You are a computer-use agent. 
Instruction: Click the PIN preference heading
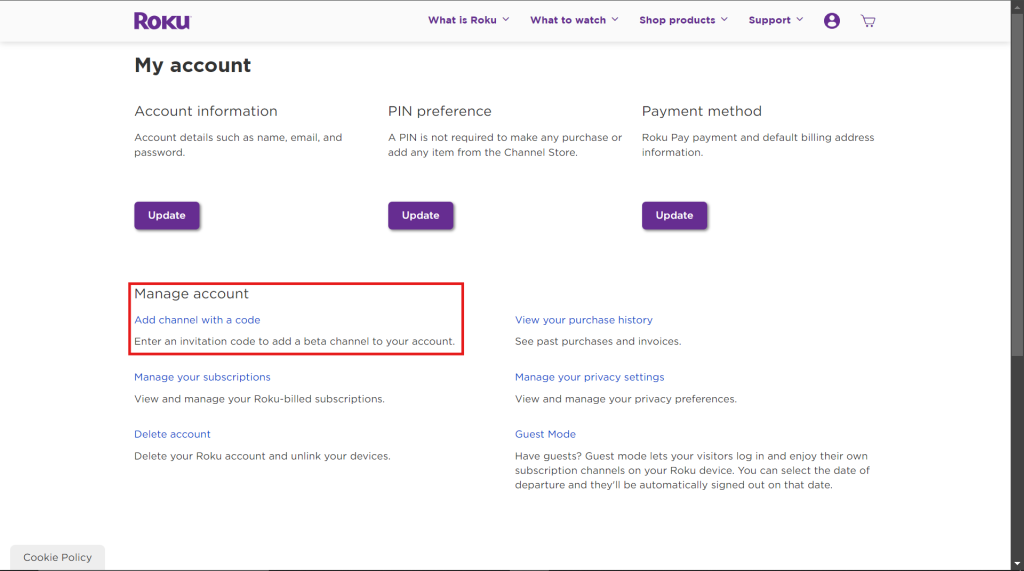pos(440,111)
